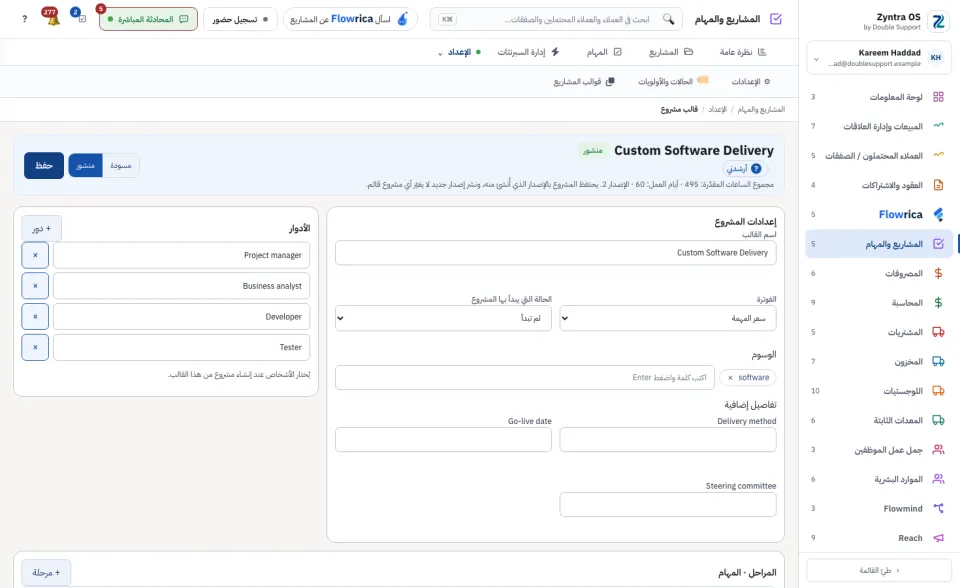Click the question mark help icon in top bar

coord(24,19)
